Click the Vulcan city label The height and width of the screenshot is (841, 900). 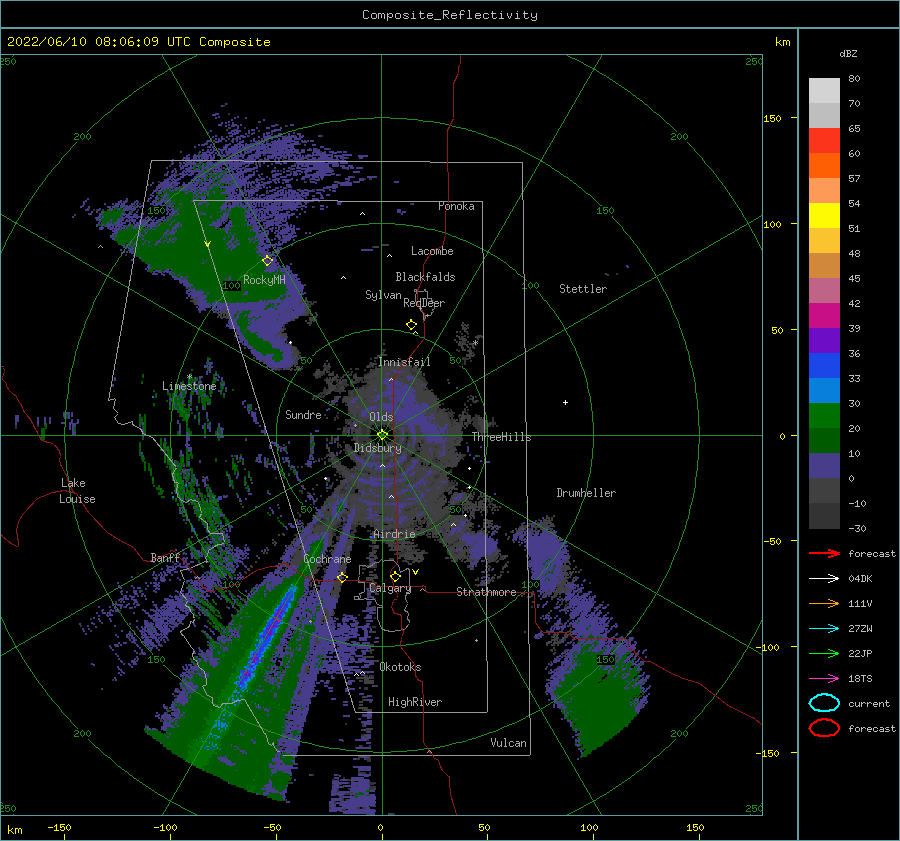coord(509,743)
